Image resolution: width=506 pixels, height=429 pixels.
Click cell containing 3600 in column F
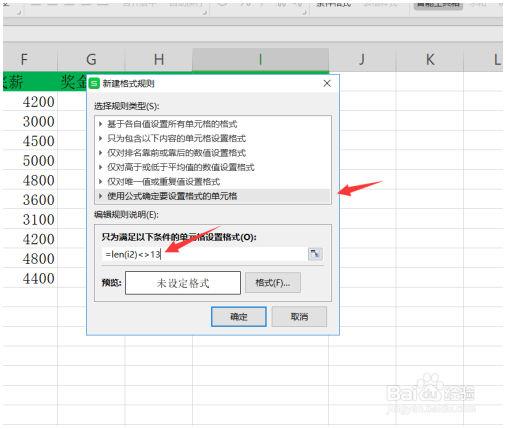30,200
